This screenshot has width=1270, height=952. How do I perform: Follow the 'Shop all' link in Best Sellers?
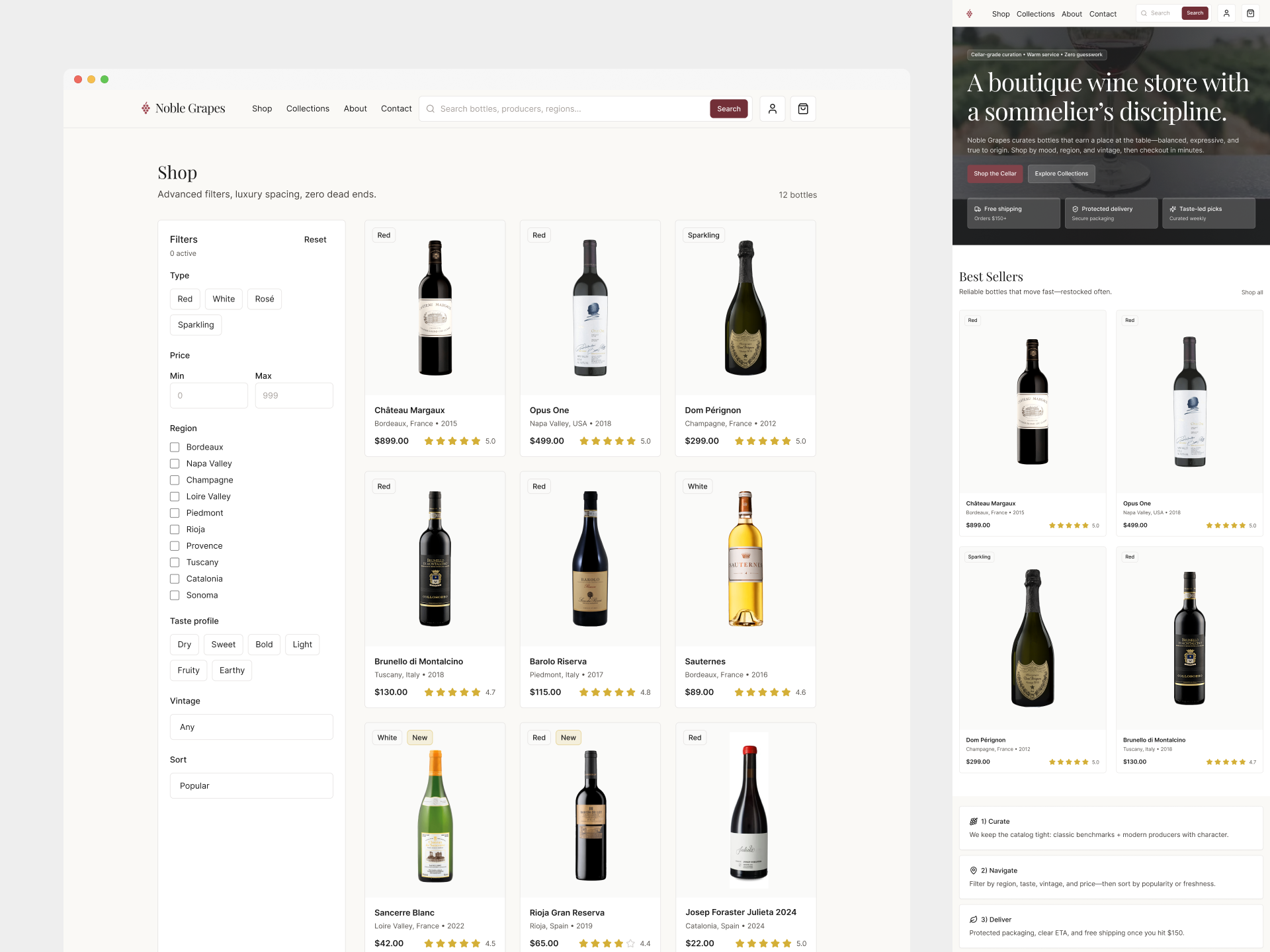point(1252,292)
